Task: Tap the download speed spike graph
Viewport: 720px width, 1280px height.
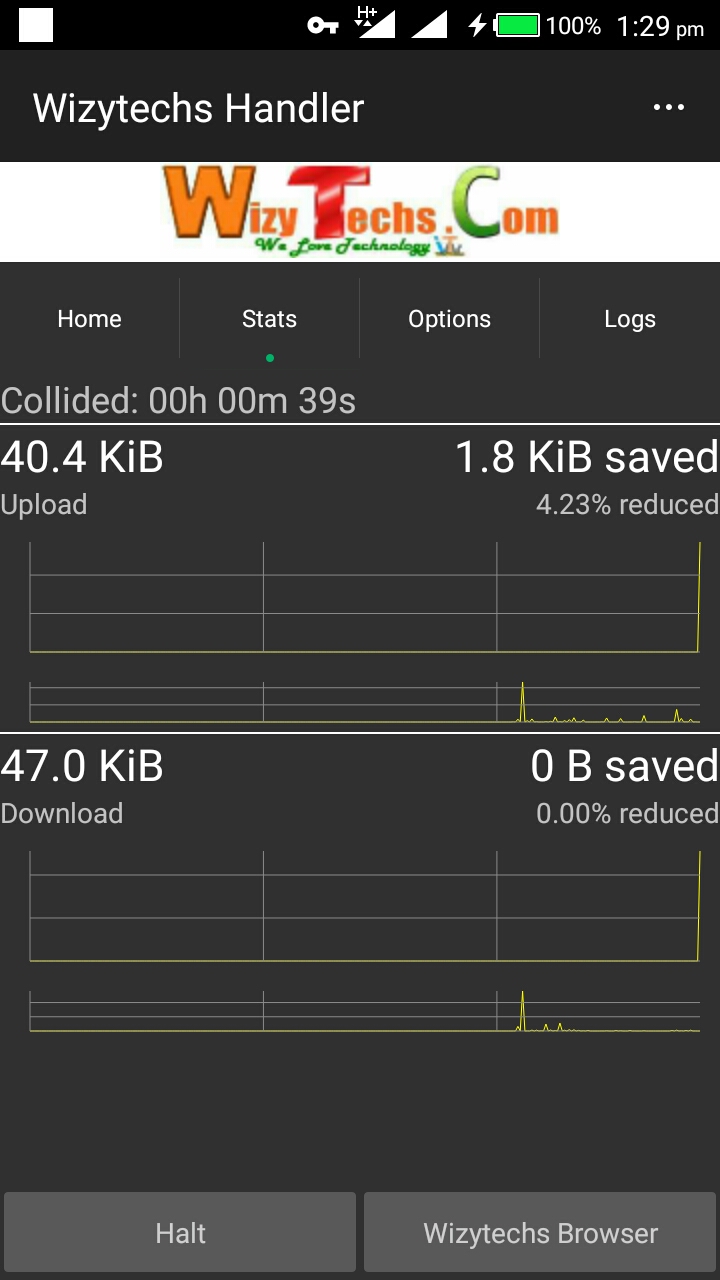Action: click(x=365, y=1011)
